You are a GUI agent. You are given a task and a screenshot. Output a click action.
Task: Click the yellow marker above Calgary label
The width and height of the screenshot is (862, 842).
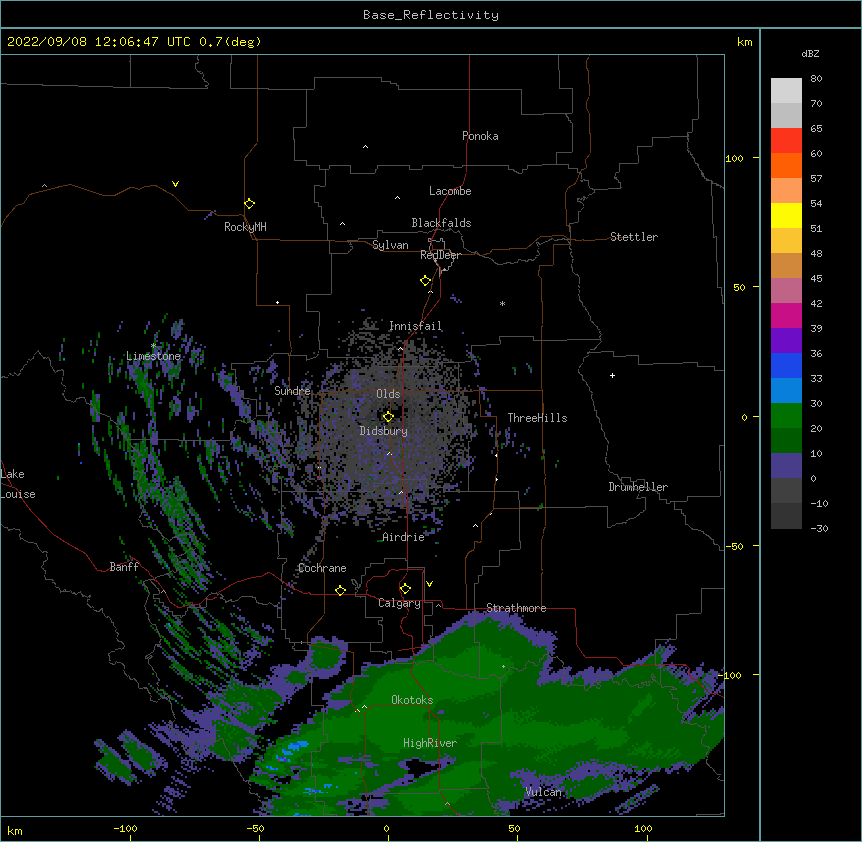405,589
